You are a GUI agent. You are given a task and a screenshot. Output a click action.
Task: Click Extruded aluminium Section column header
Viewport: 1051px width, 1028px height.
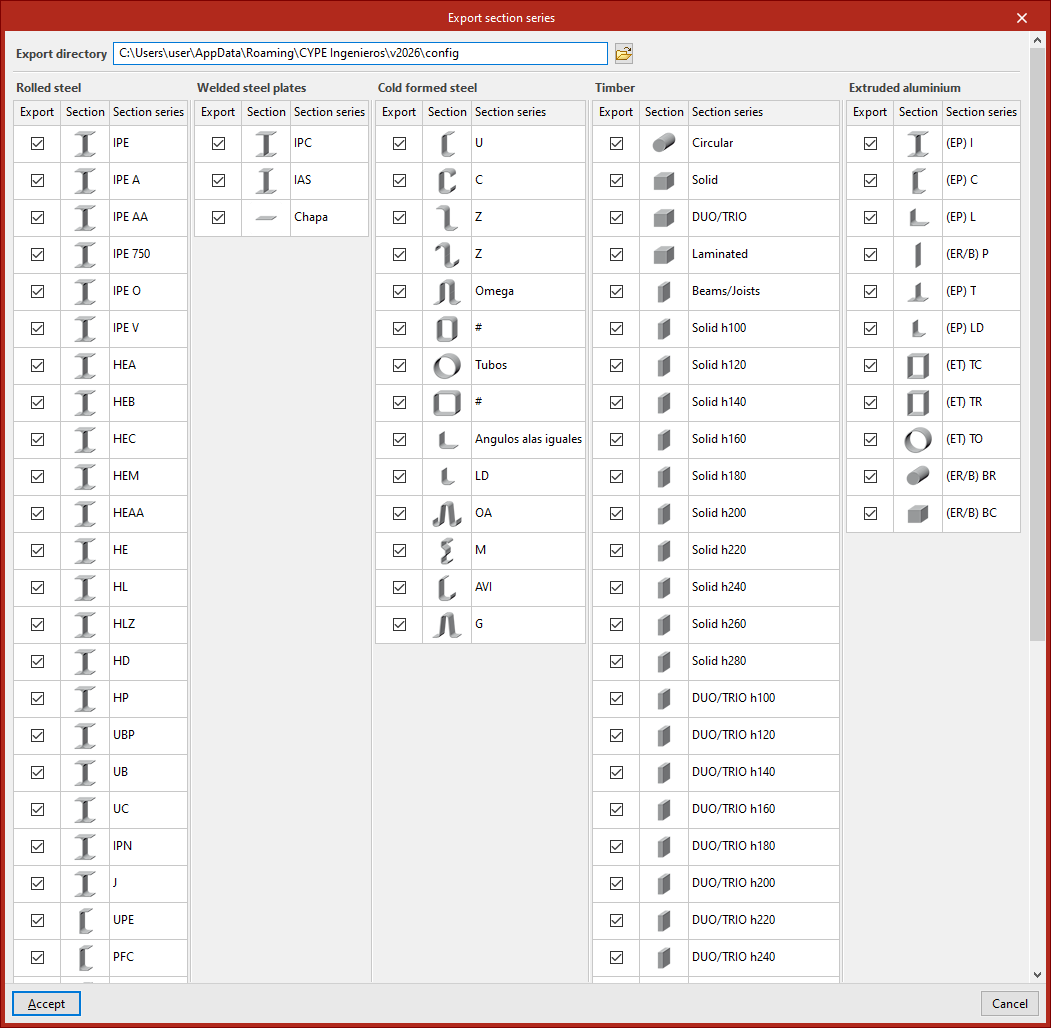[x=918, y=113]
